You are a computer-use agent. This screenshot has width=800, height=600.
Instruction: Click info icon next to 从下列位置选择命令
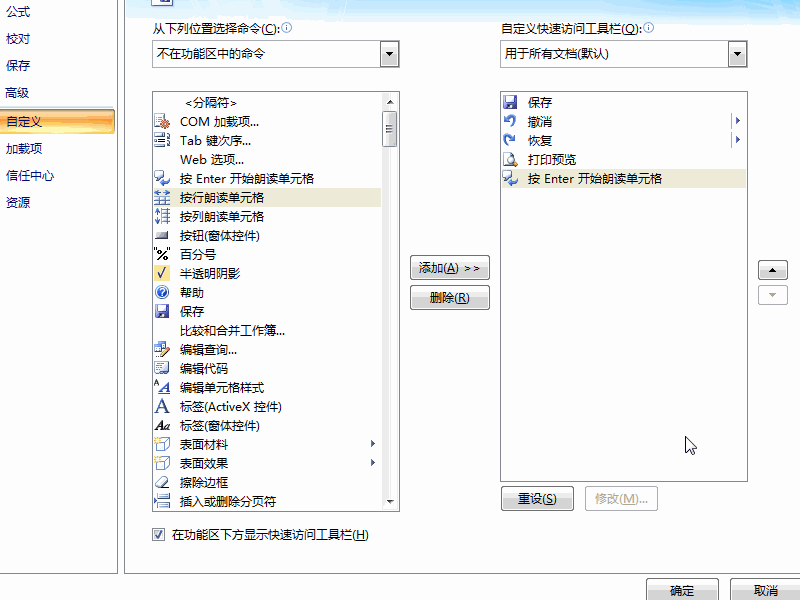pos(287,28)
